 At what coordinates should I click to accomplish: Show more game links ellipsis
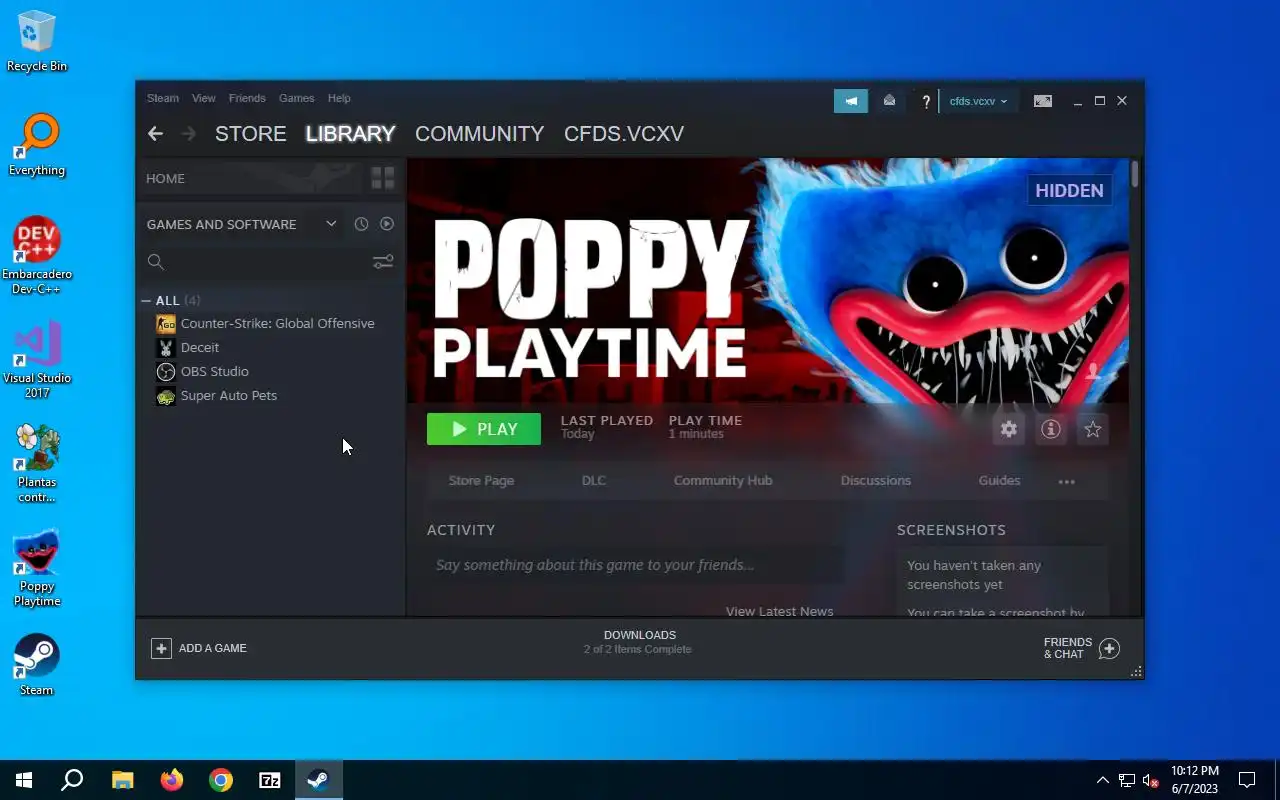click(1067, 481)
